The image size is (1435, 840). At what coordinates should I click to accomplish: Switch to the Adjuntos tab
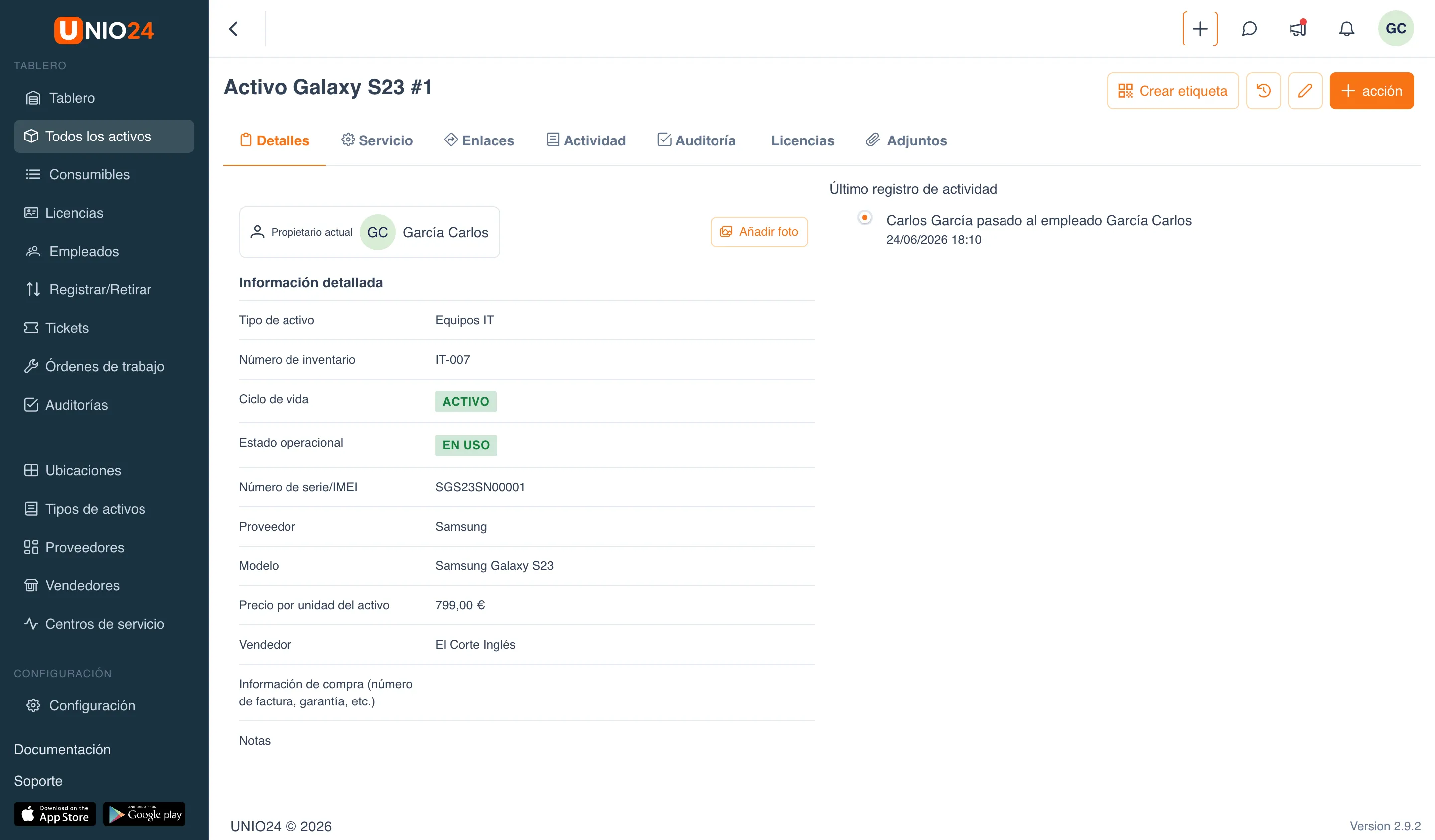tap(906, 140)
